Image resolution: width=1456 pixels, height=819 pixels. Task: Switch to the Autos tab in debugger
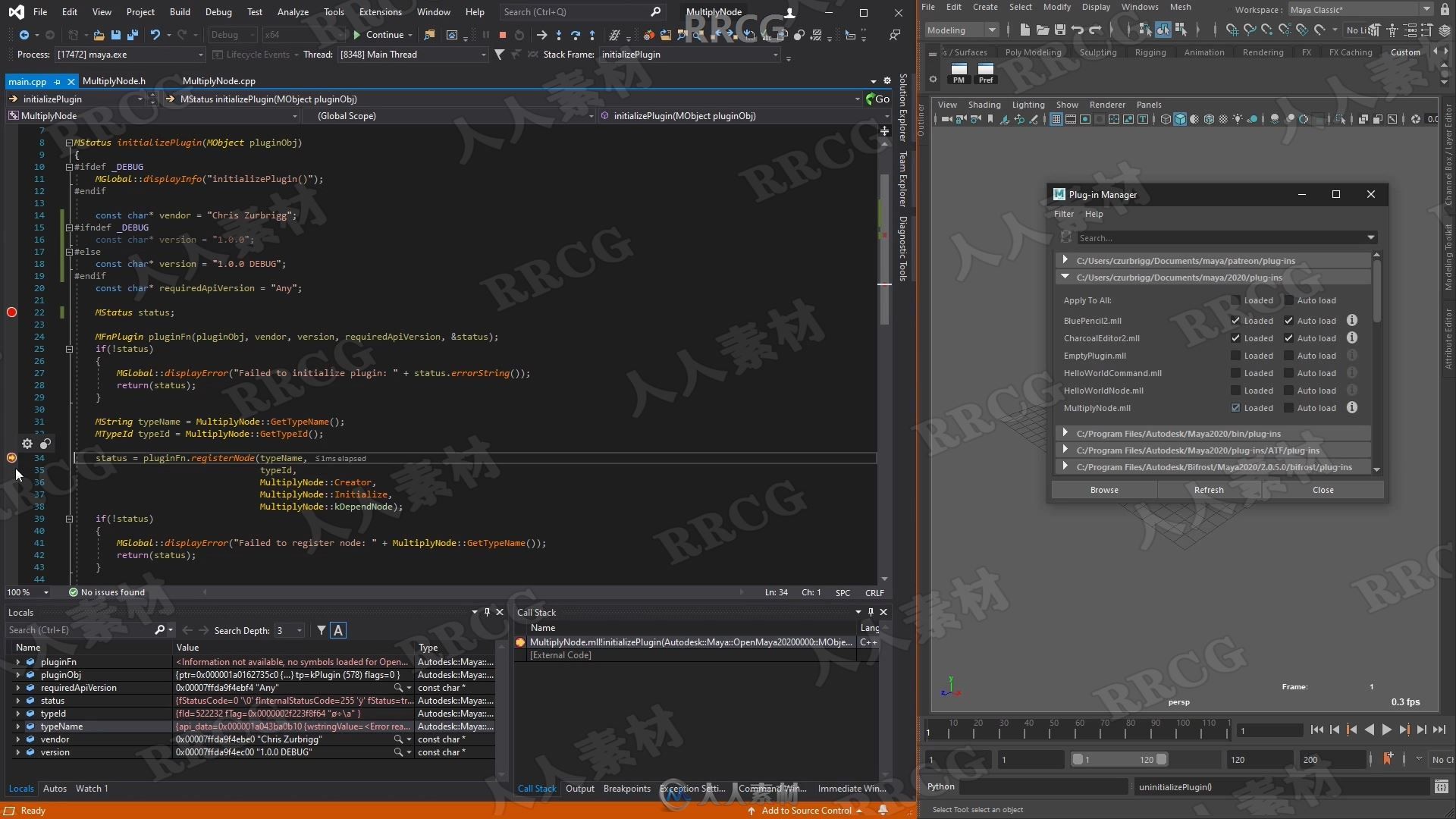[x=54, y=788]
